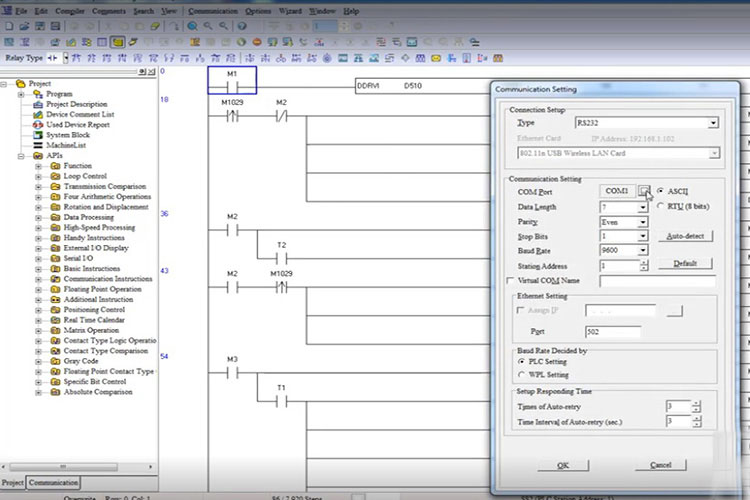Expand the Loop Control folder
This screenshot has width=750, height=500.
[x=38, y=177]
